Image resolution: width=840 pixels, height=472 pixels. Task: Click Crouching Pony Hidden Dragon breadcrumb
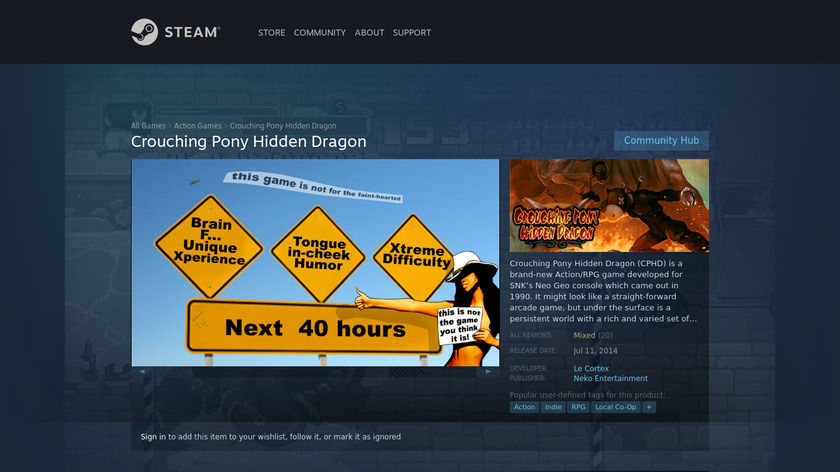[x=283, y=126]
